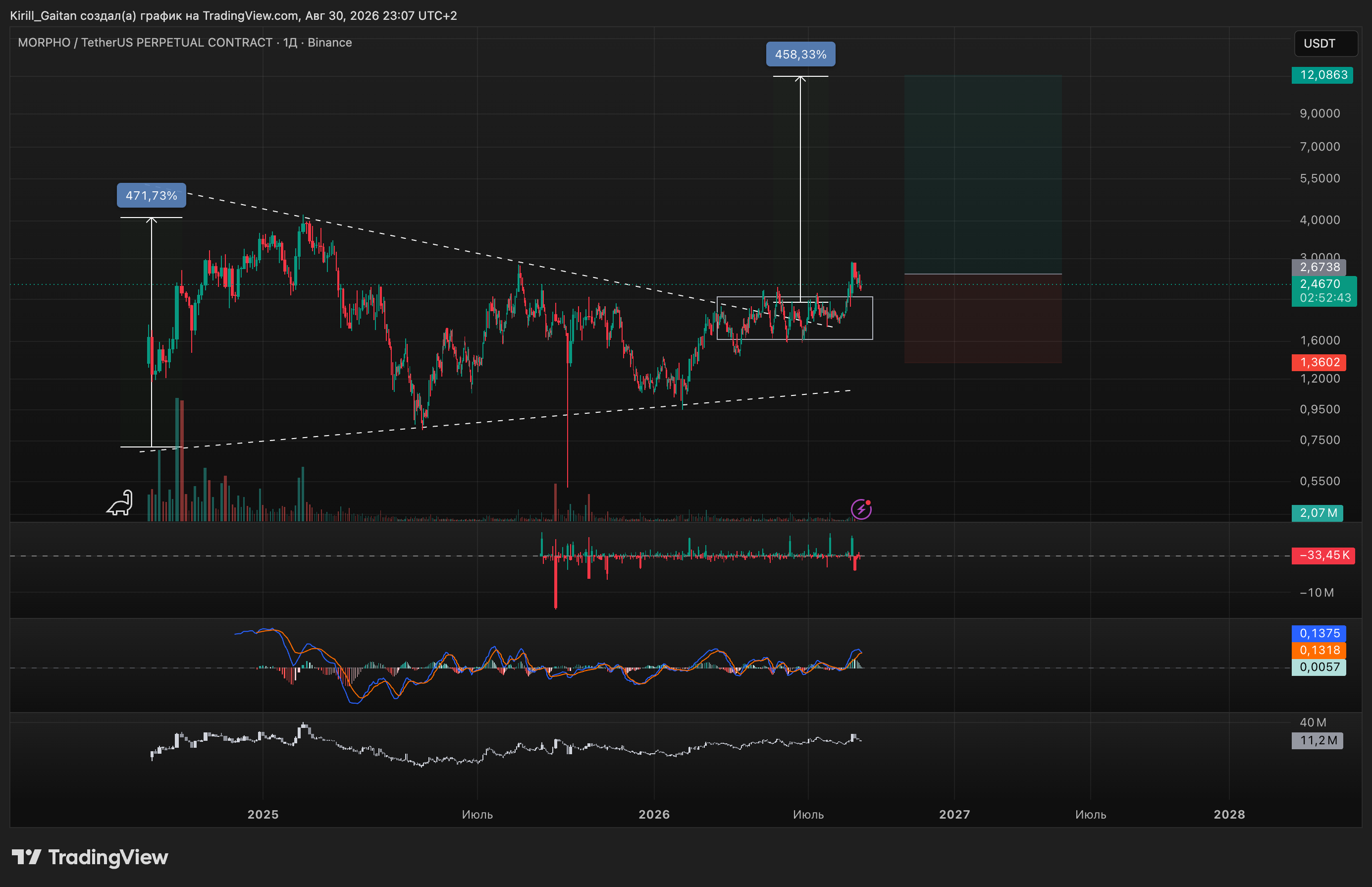Image resolution: width=1372 pixels, height=887 pixels.
Task: Click the 2026 time axis label
Action: (654, 815)
